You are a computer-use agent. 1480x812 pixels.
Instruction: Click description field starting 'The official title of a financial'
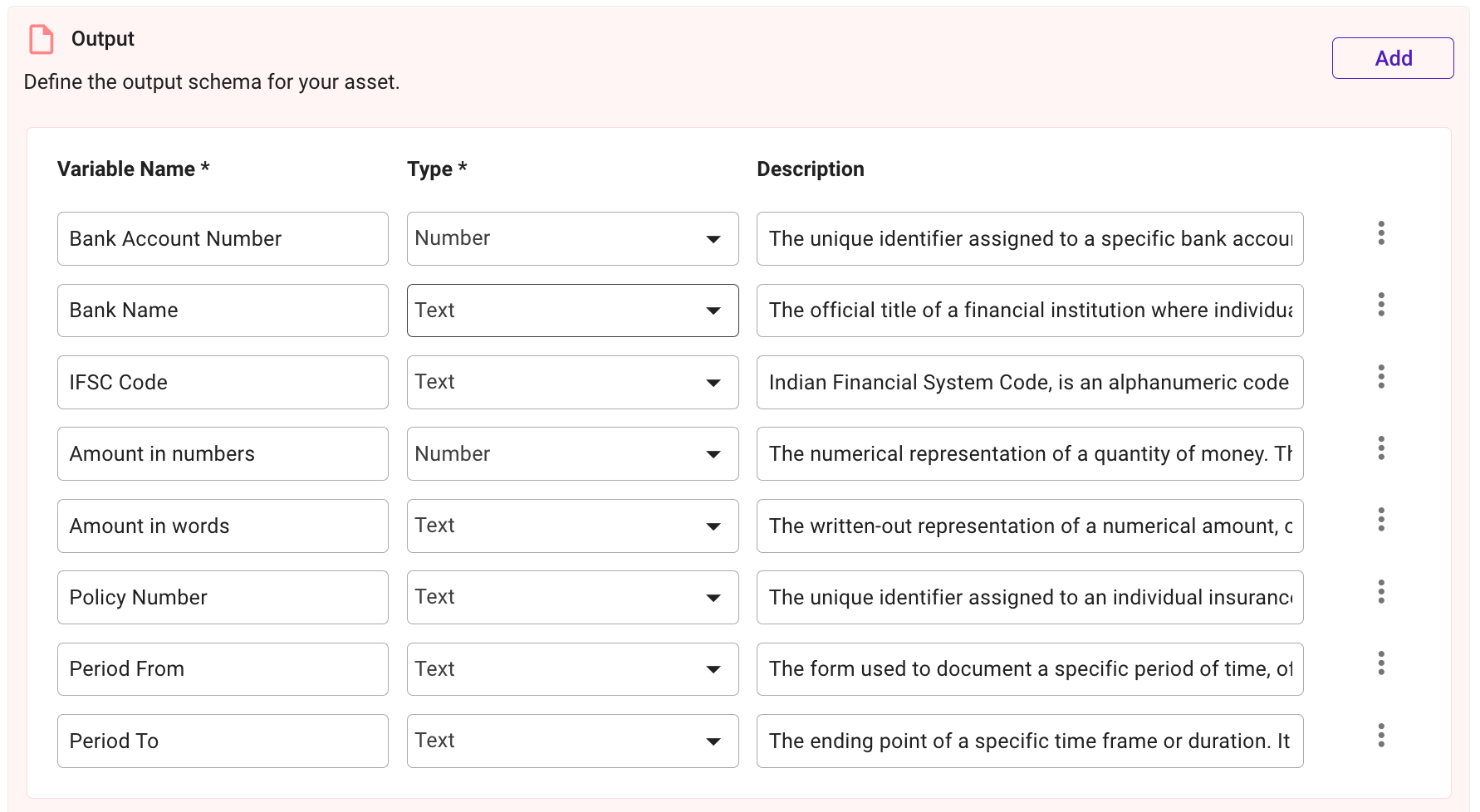point(1030,311)
